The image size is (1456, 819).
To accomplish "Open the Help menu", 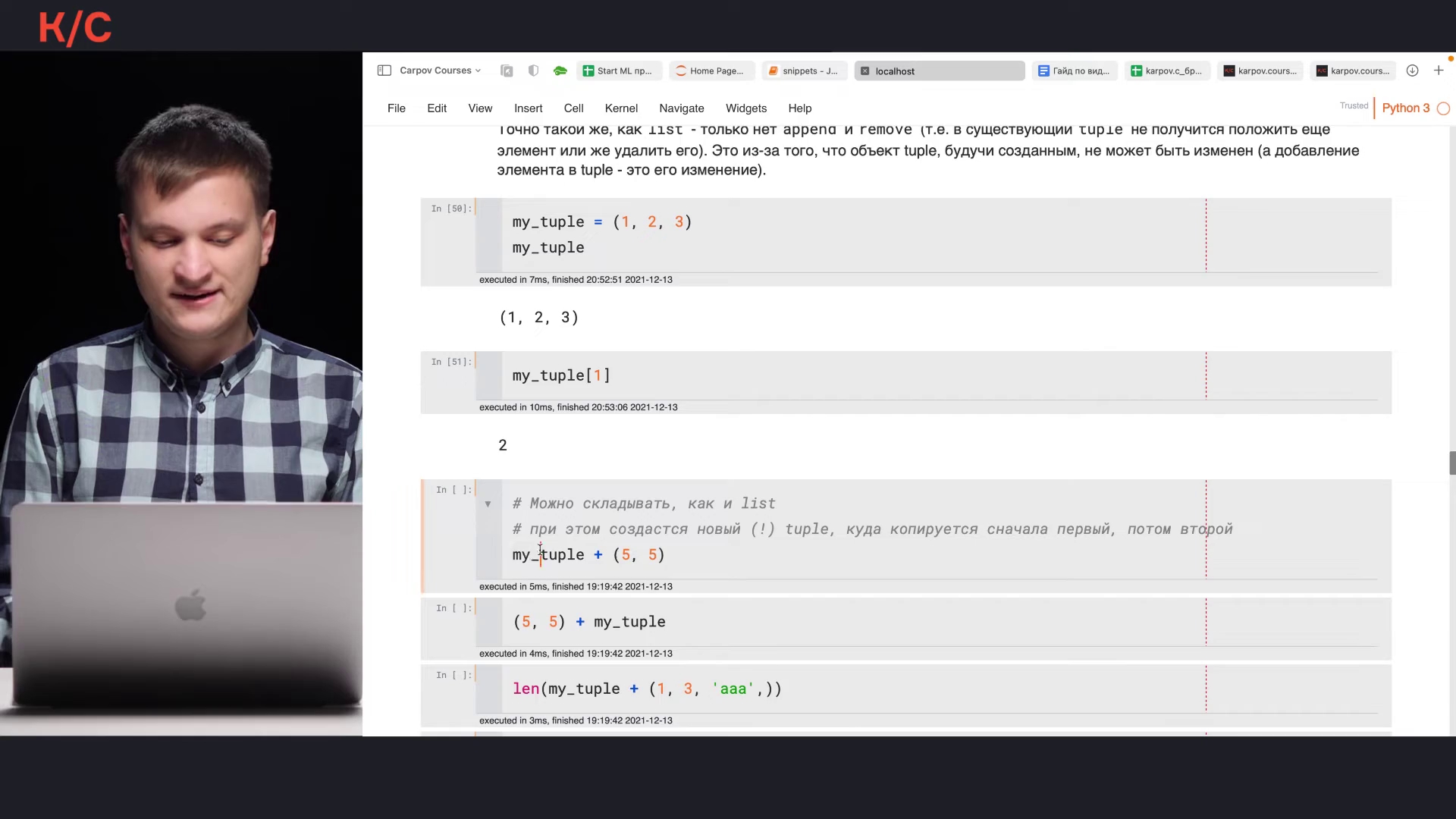I will 800,108.
